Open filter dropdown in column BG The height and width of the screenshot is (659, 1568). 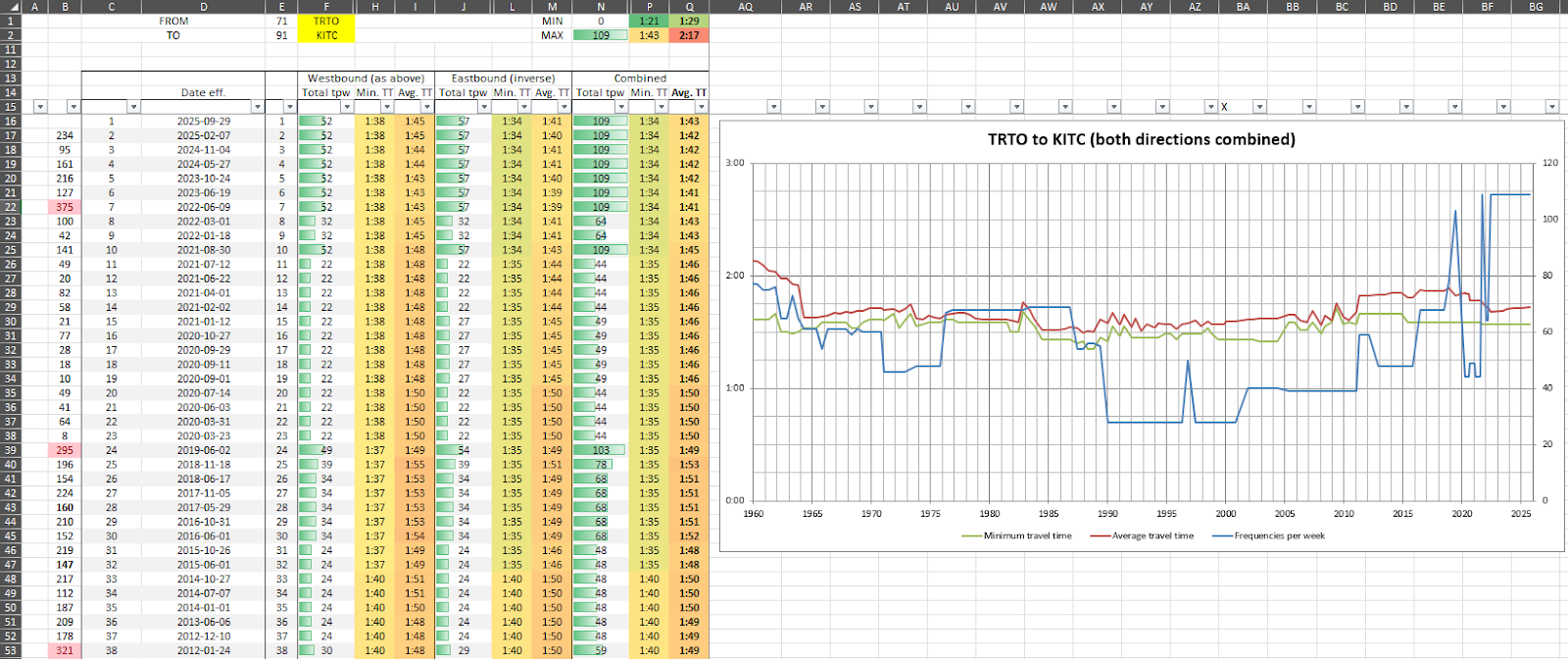pyautogui.click(x=1551, y=107)
